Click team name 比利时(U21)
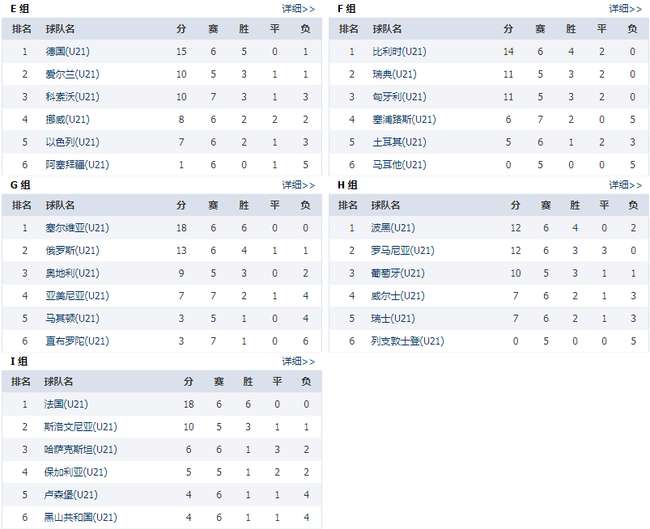This screenshot has height=529, width=650. tap(399, 51)
